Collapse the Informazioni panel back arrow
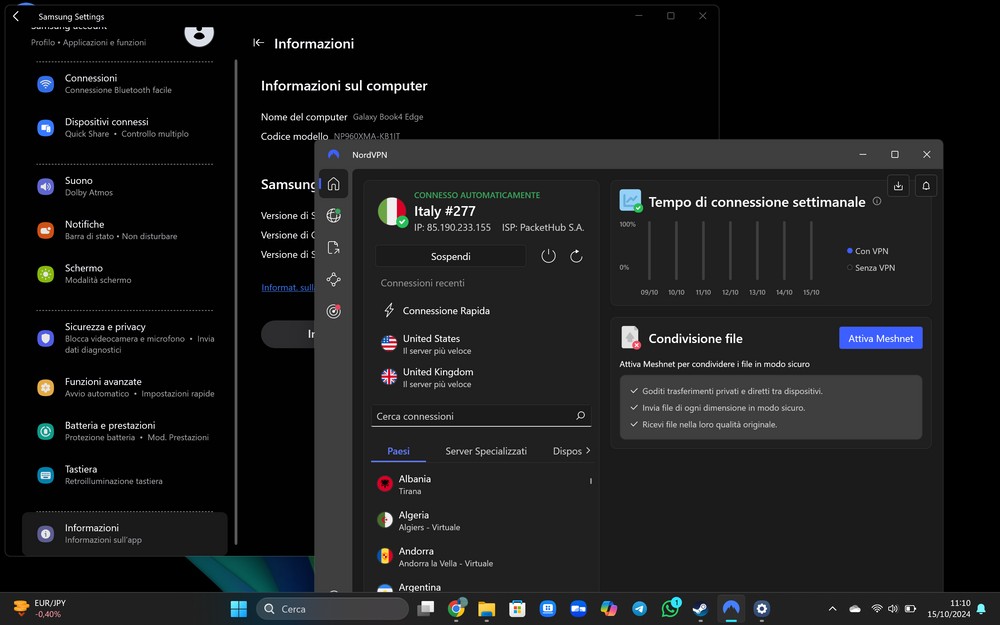 coord(258,43)
